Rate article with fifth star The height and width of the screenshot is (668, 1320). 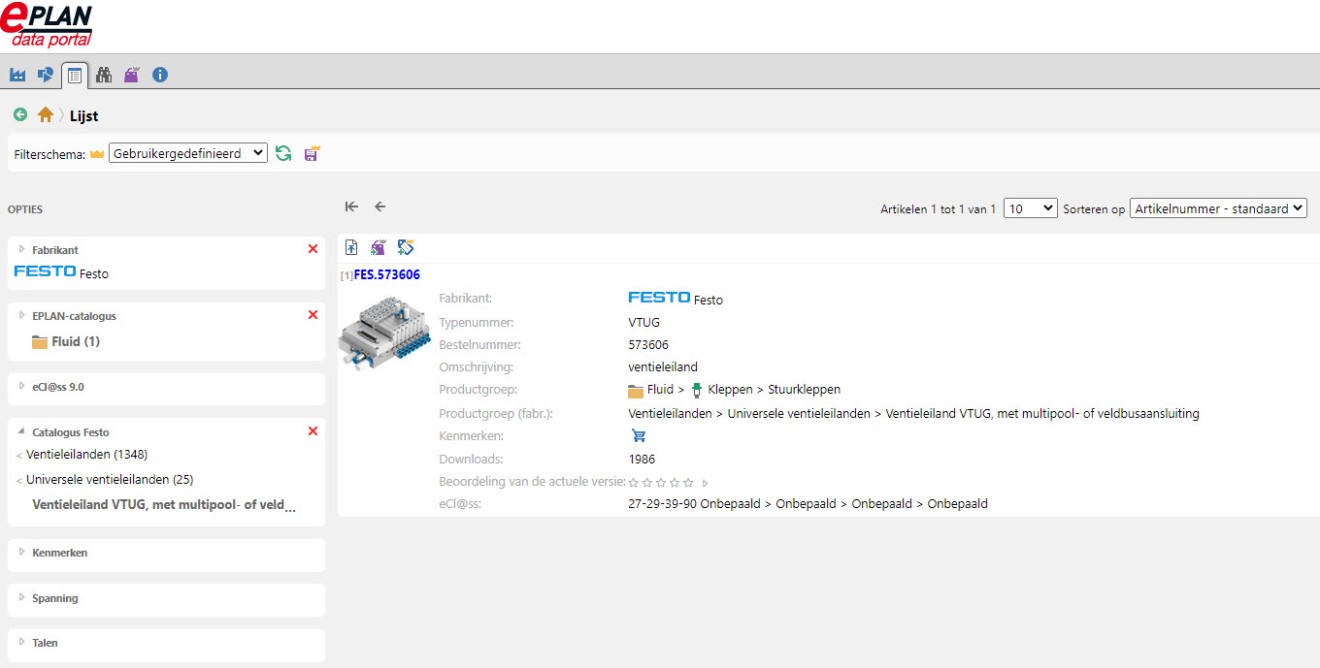pos(688,483)
